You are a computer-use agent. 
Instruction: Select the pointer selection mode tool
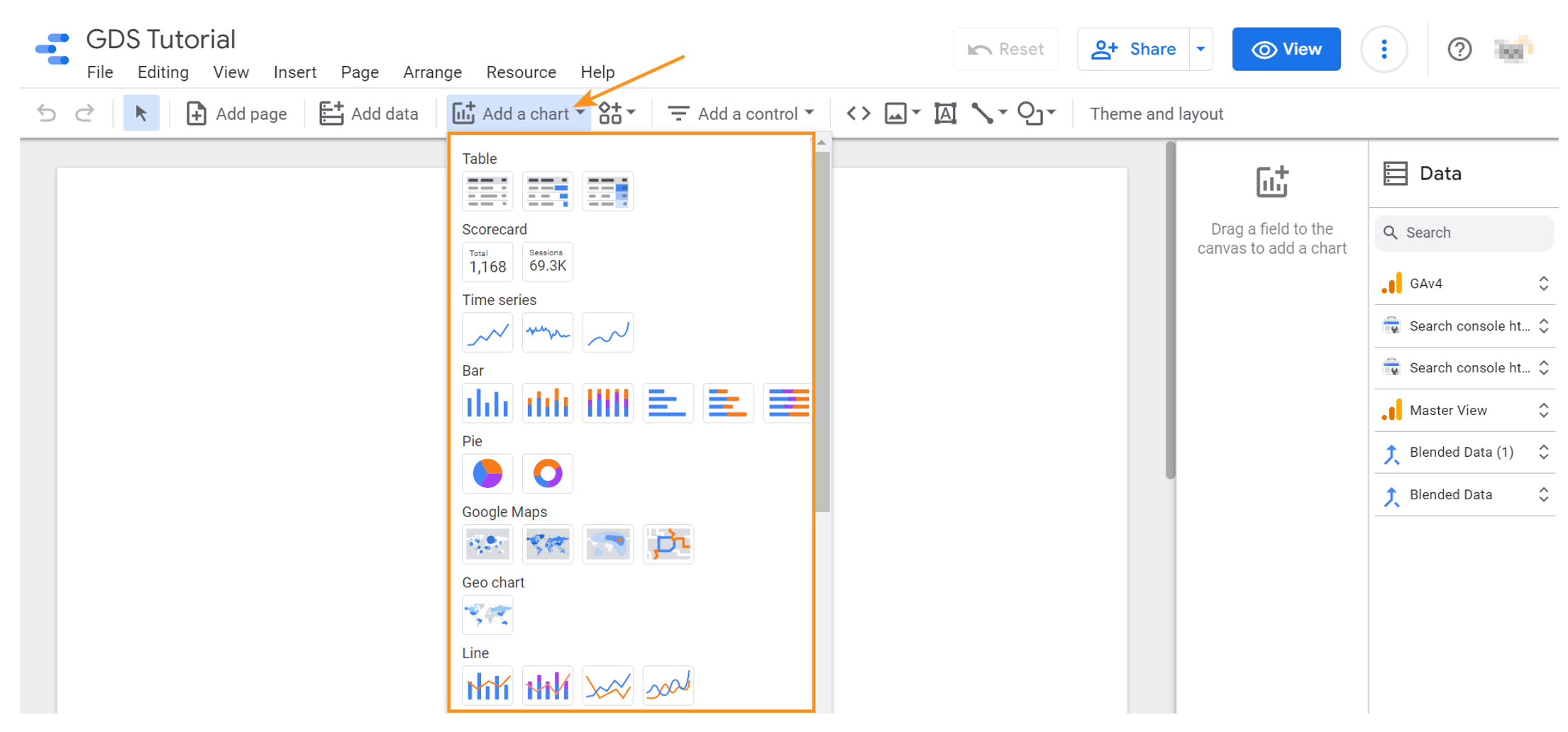[x=141, y=113]
